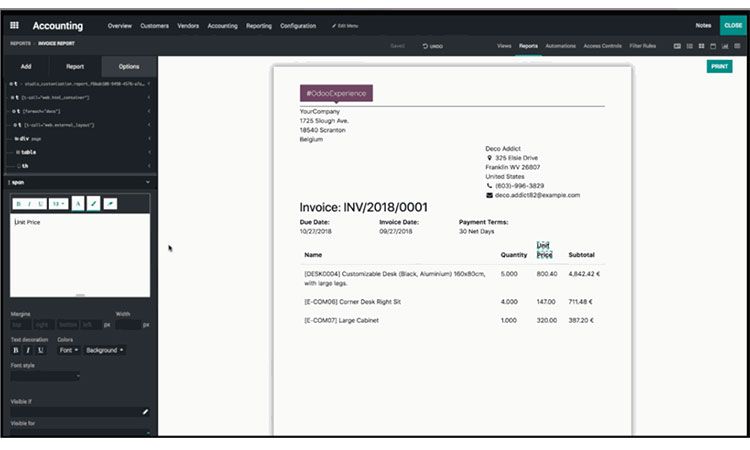Switch to list view icon
750x450 pixels.
[689, 46]
